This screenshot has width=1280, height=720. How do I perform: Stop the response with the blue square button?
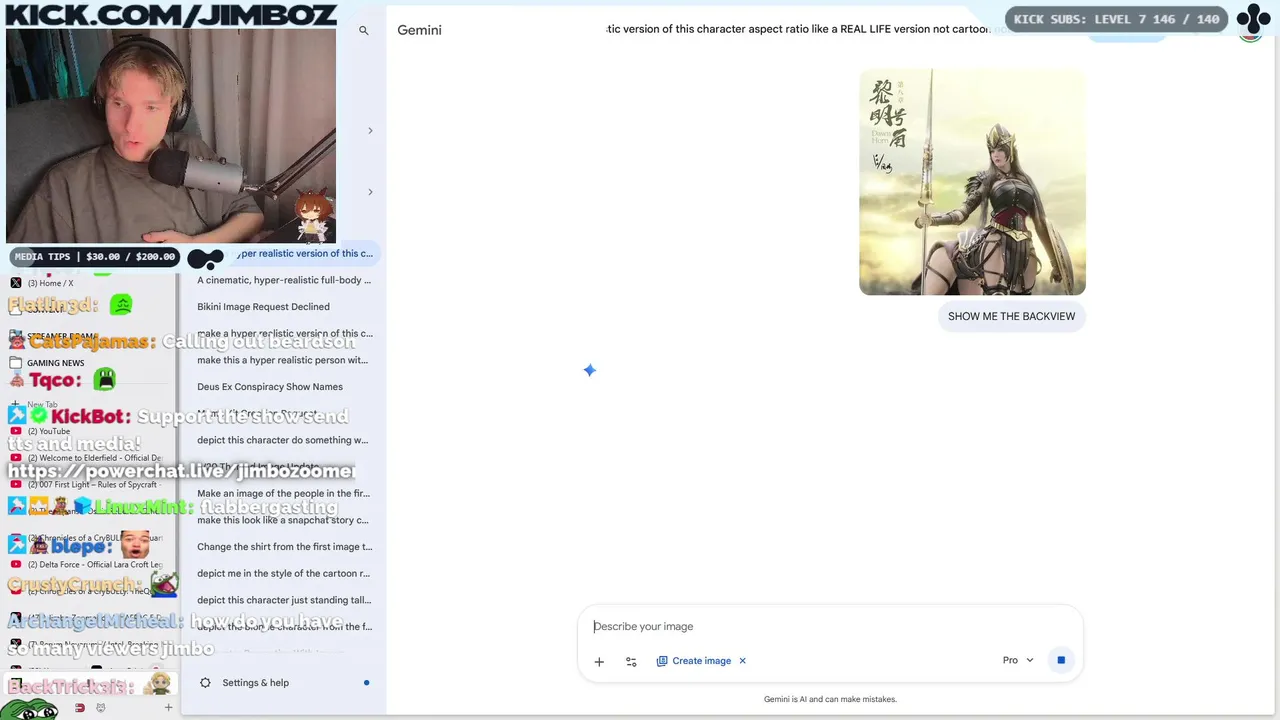pyautogui.click(x=1061, y=660)
